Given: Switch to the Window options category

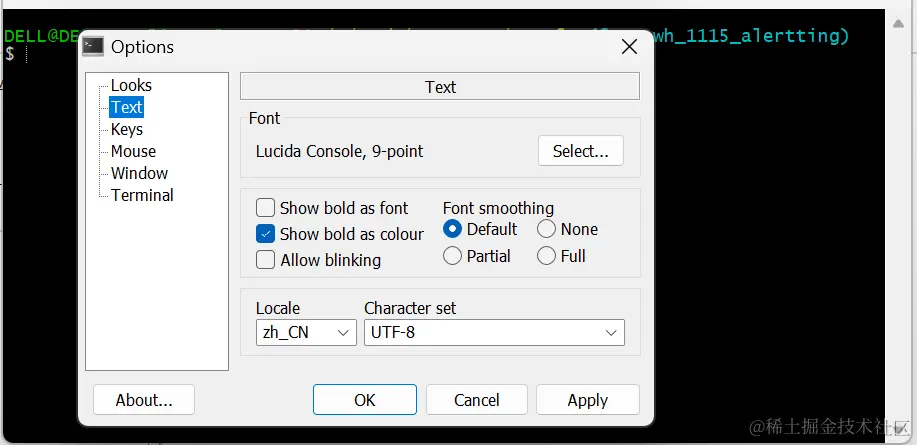Looking at the screenshot, I should coord(139,173).
